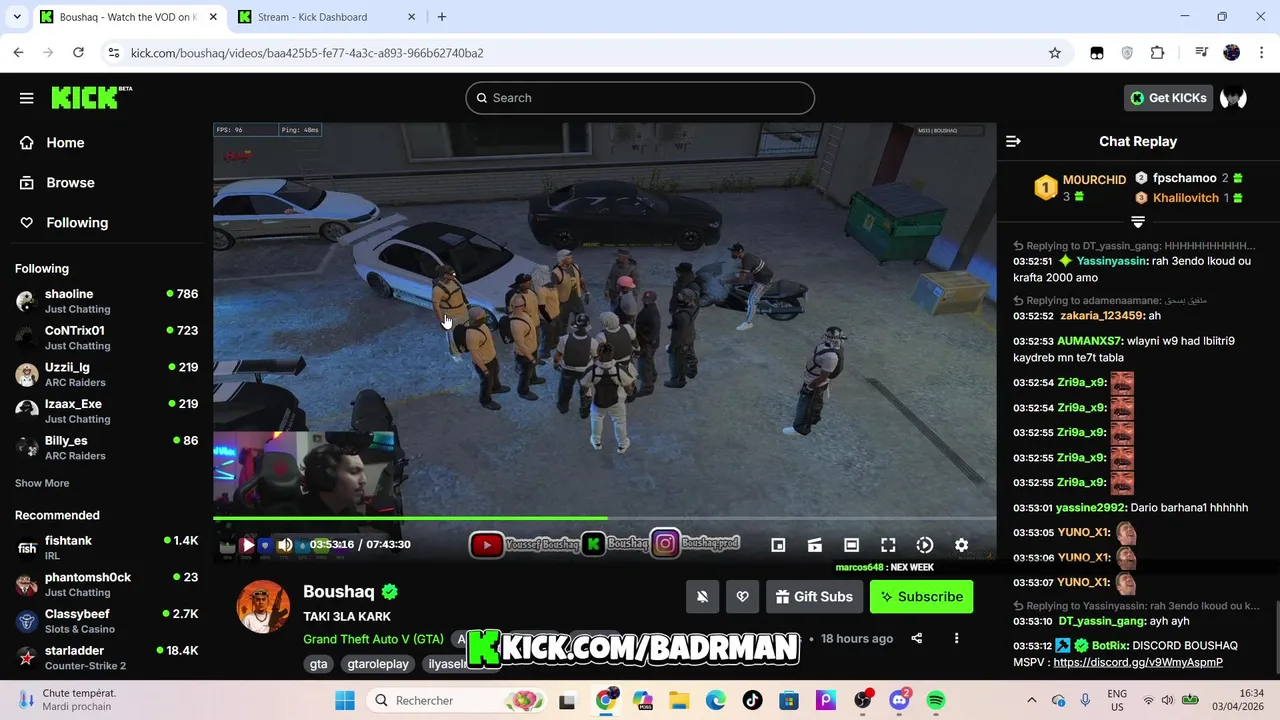Bookmark this page with star
This screenshot has width=1280, height=720.
click(1055, 53)
